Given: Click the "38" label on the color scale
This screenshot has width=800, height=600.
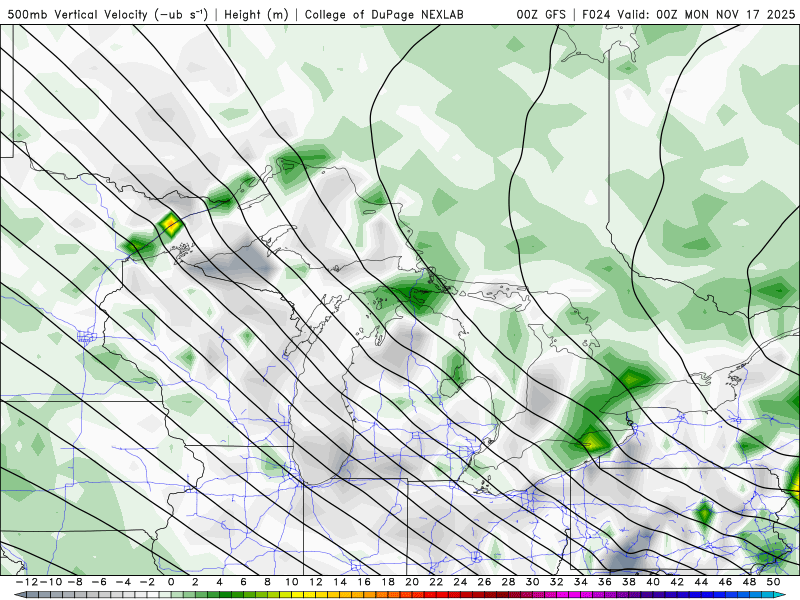Looking at the screenshot, I should click(x=629, y=582).
